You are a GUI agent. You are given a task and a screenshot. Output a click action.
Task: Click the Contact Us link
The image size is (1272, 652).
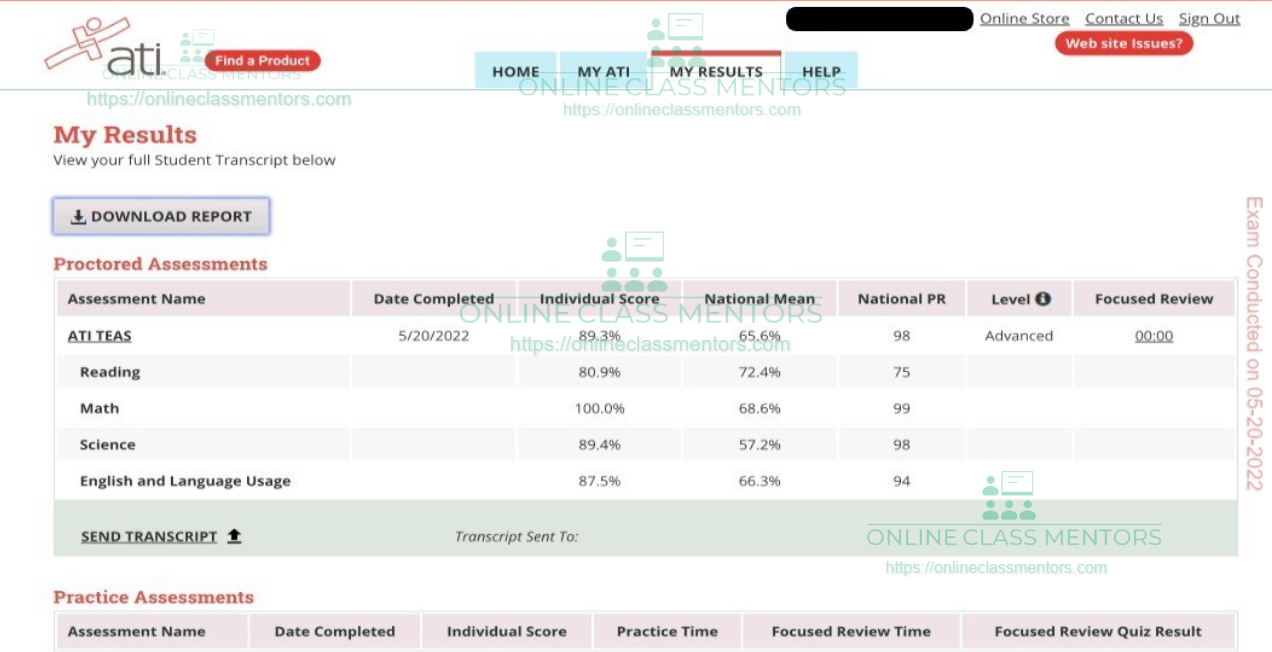coord(1123,19)
